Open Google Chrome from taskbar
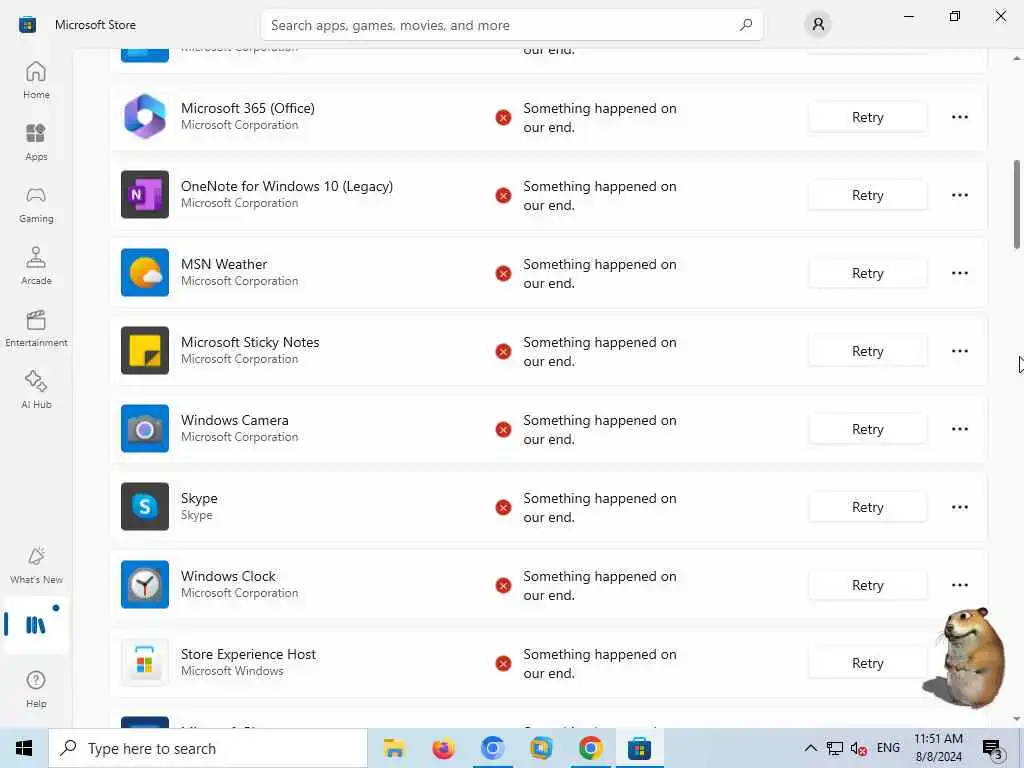The height and width of the screenshot is (768, 1024). (x=590, y=748)
